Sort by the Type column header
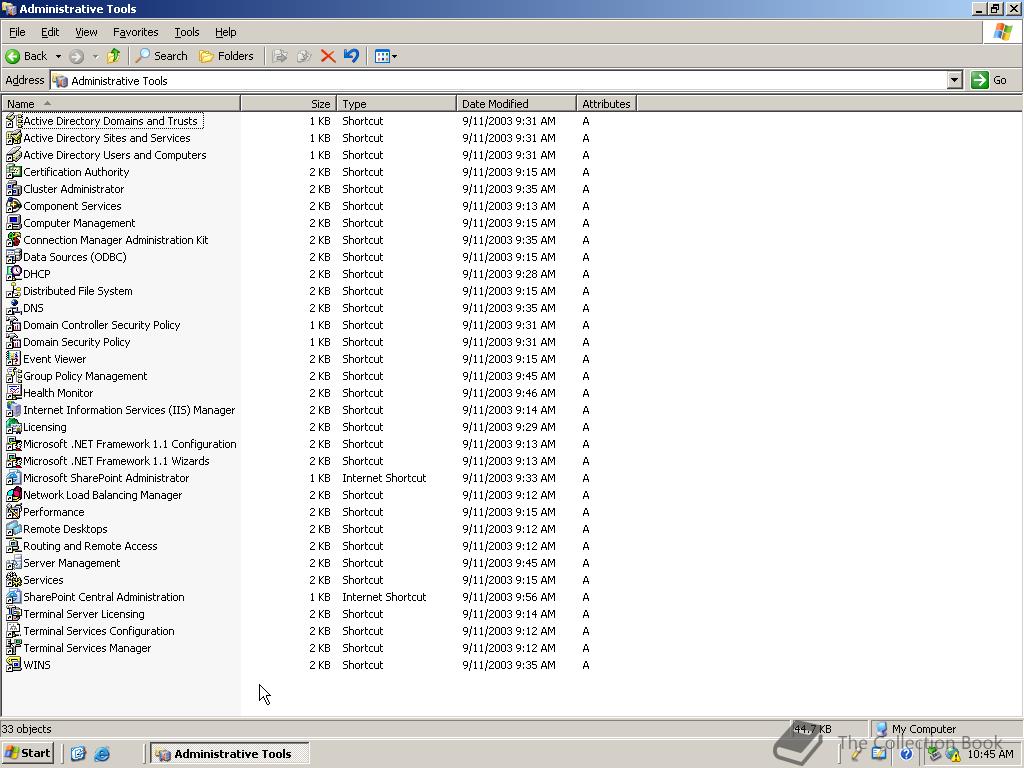Viewport: 1024px width, 768px height. 396,103
